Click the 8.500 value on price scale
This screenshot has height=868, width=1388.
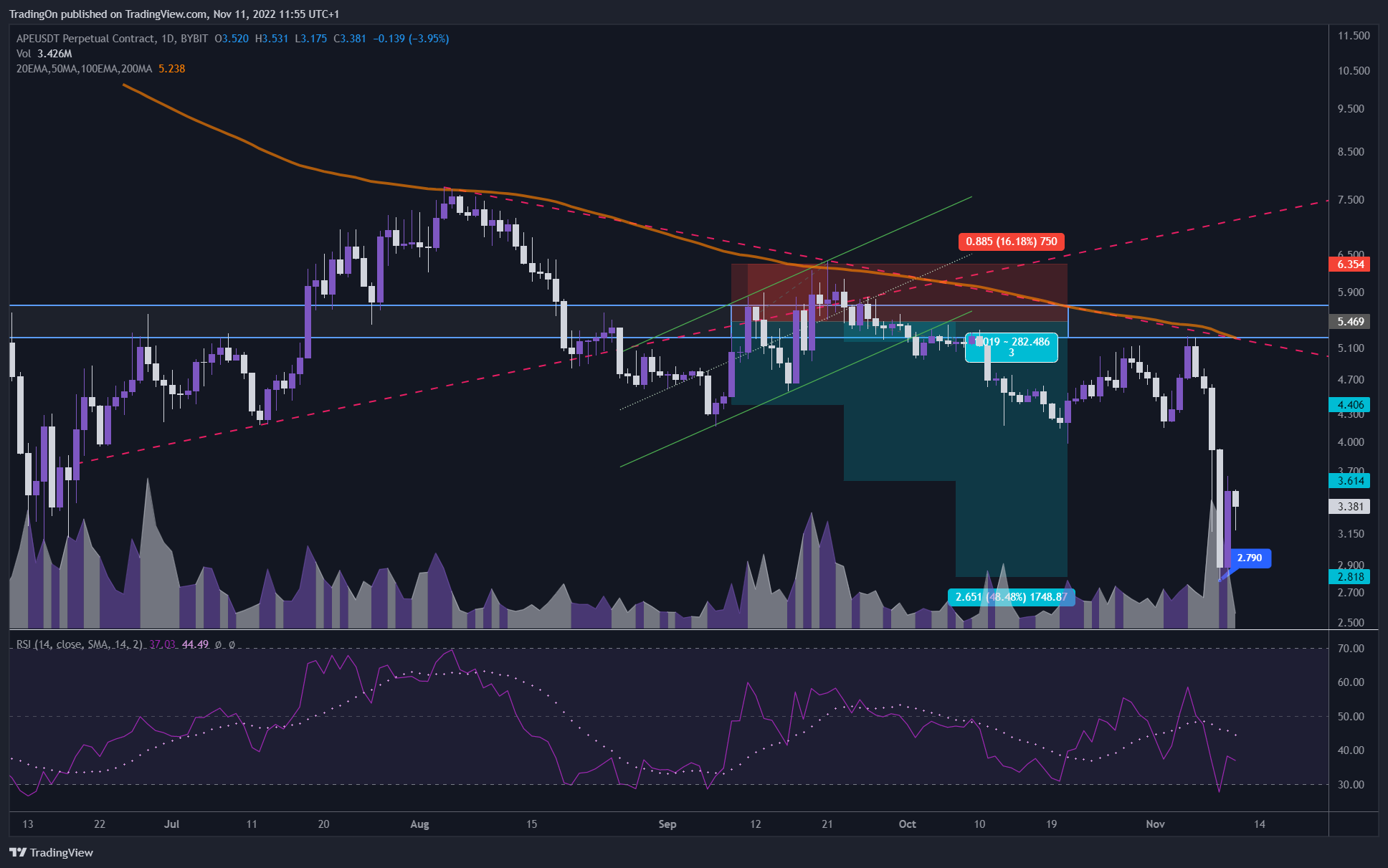click(x=1351, y=152)
